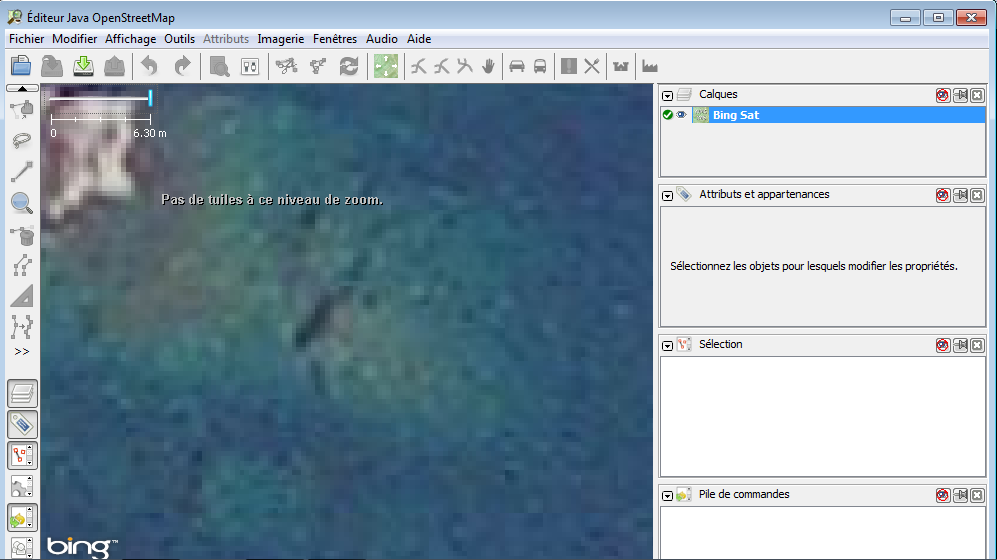
Task: Open the Outils menu
Action: pyautogui.click(x=179, y=39)
